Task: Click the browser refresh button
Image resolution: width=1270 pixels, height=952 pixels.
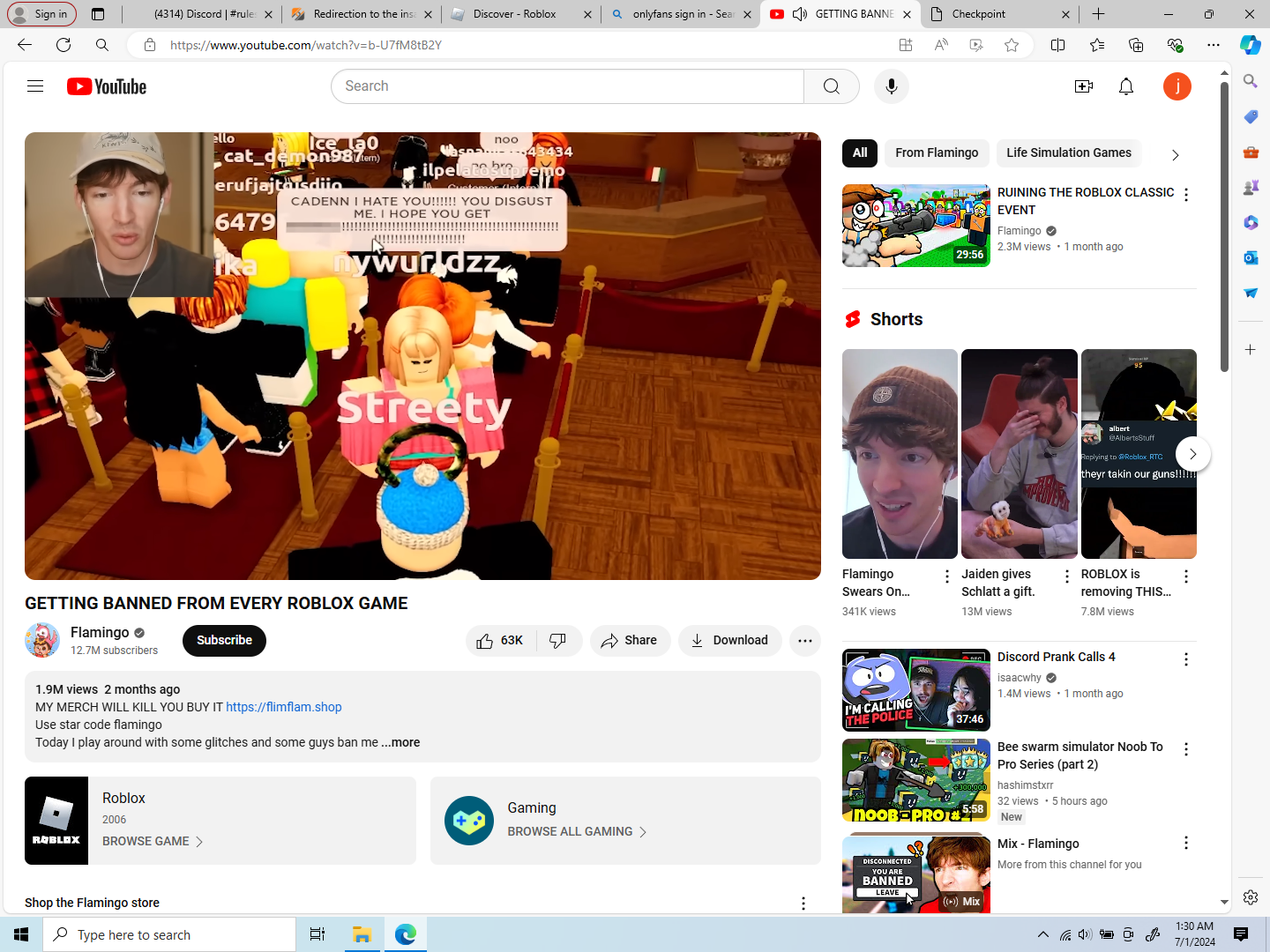Action: click(63, 45)
